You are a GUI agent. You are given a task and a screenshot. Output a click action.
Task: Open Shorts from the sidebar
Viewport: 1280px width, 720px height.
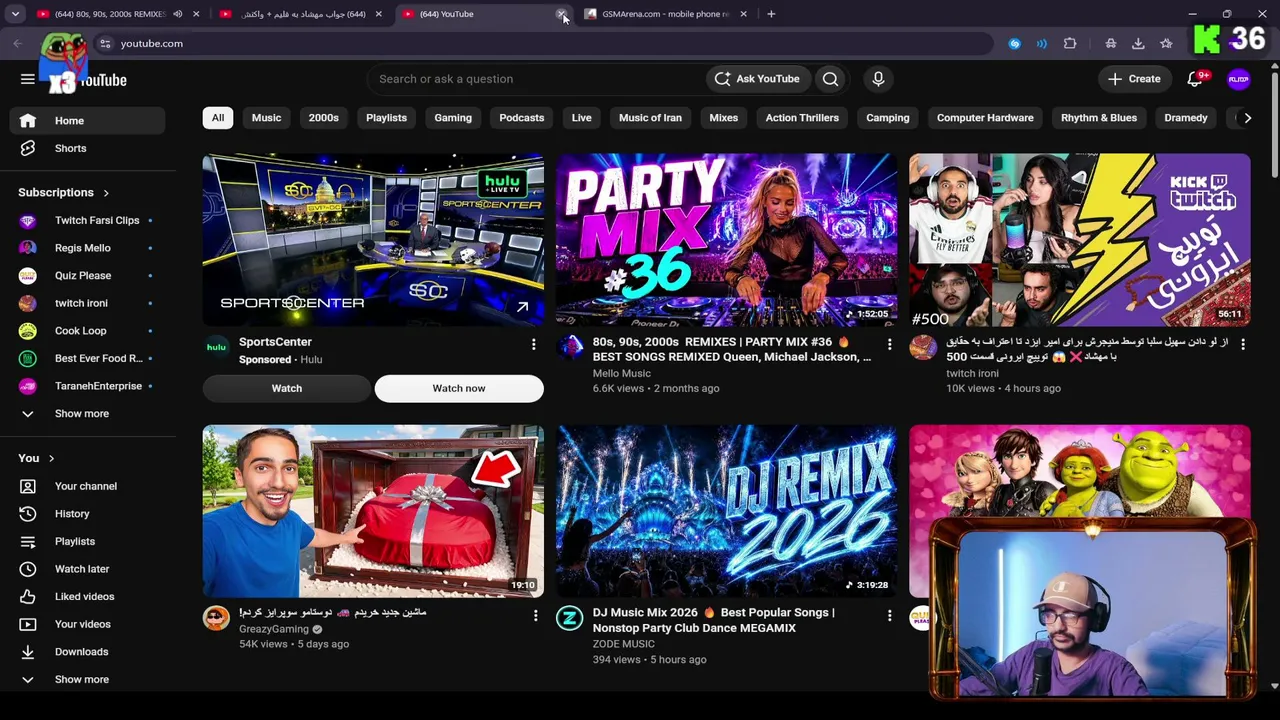click(x=88, y=148)
